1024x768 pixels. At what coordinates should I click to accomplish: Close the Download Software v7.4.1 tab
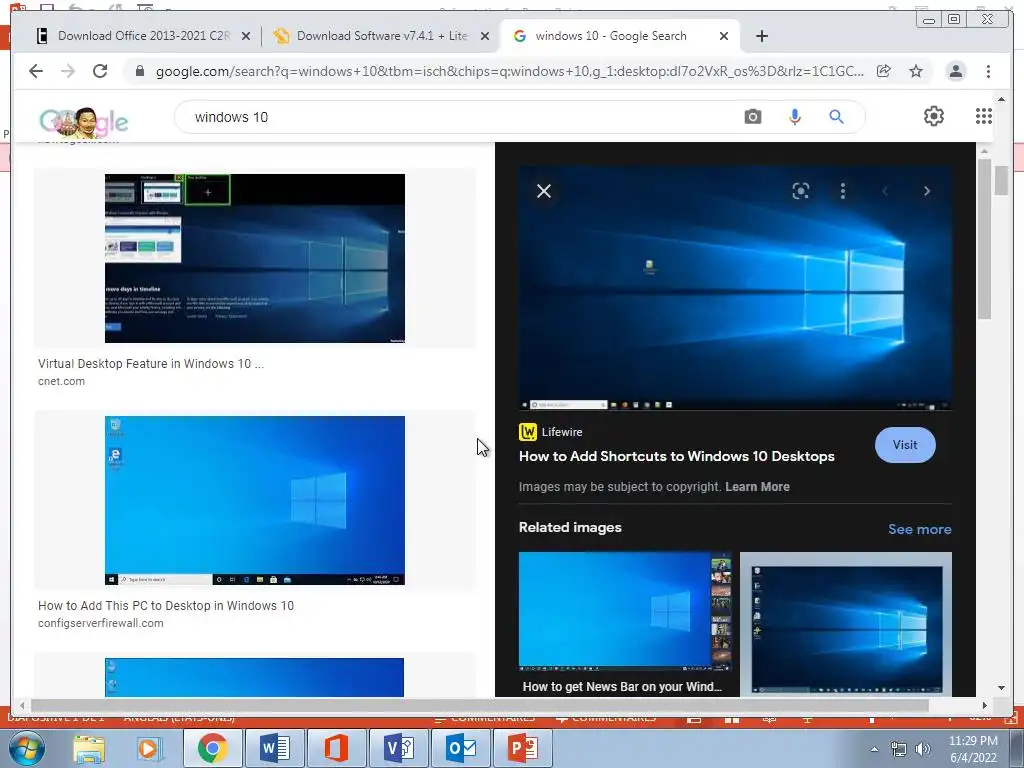click(x=485, y=36)
